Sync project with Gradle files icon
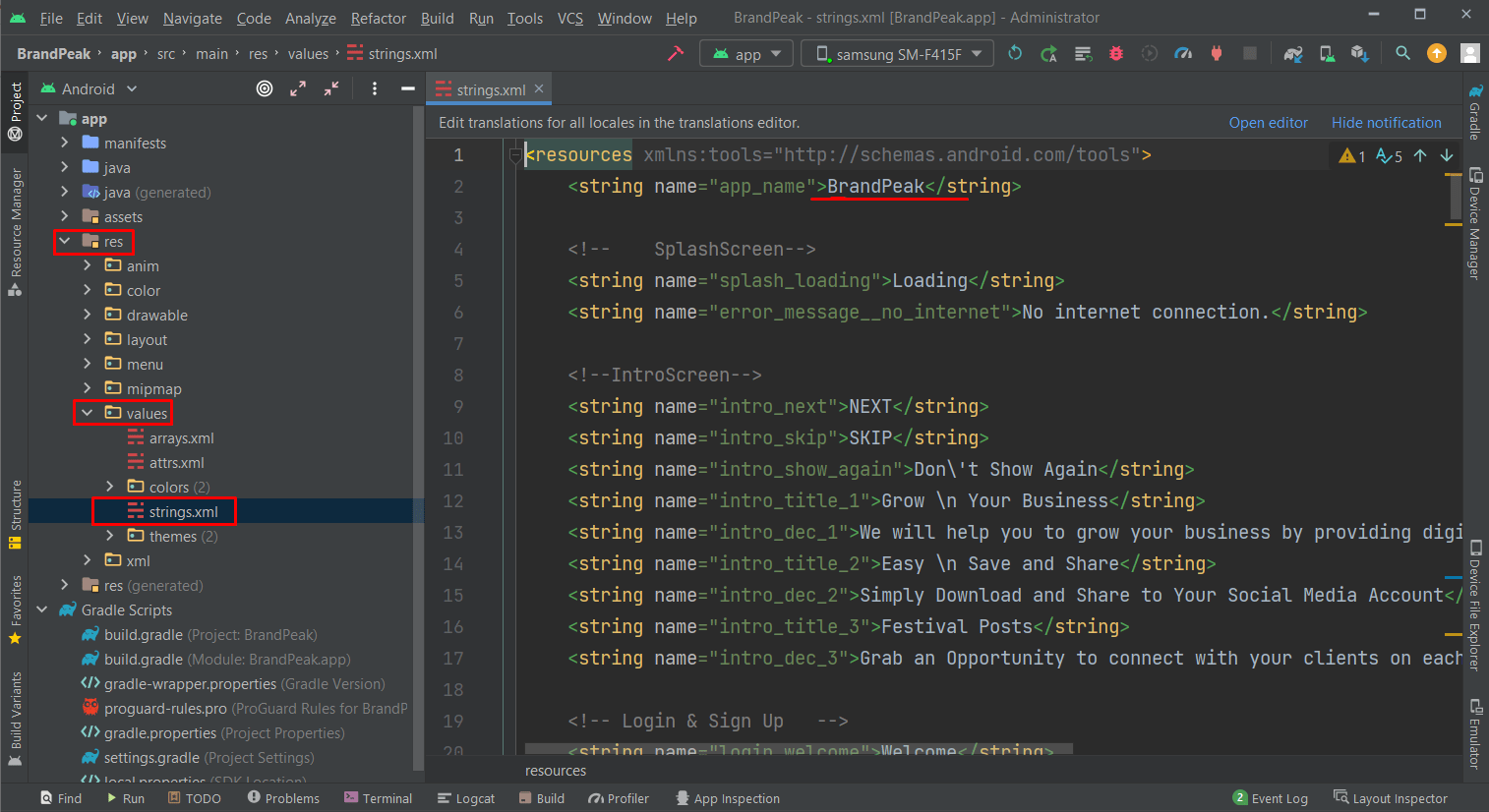 (1293, 53)
